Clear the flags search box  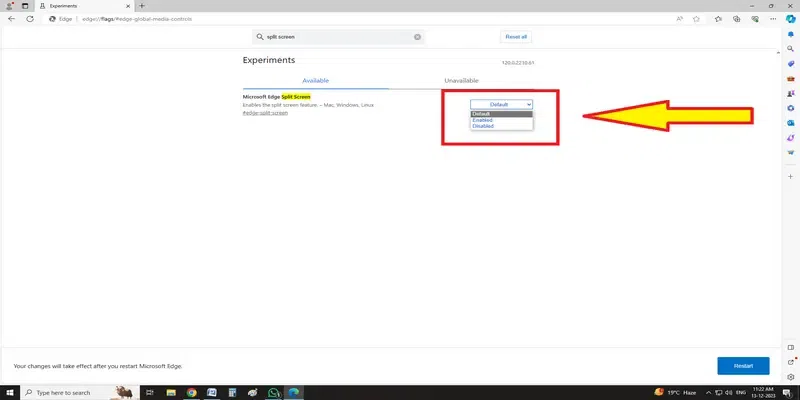click(417, 37)
